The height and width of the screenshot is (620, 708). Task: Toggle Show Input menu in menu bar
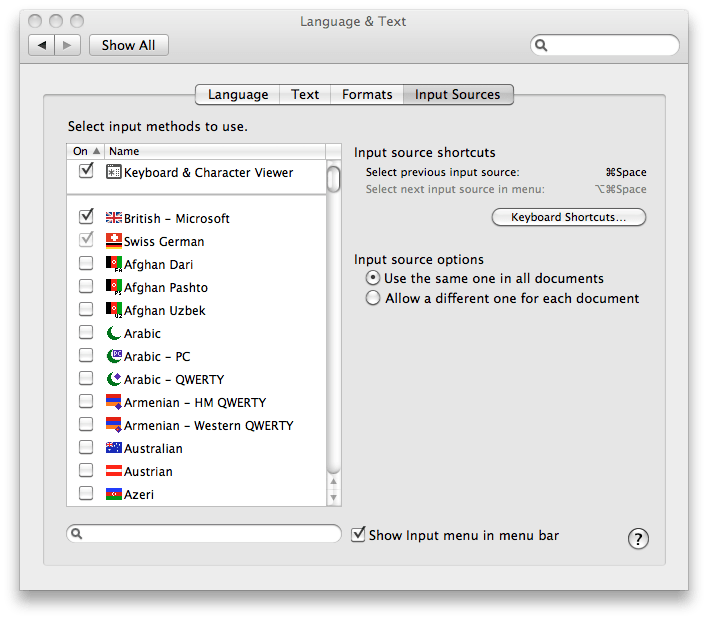pos(358,534)
